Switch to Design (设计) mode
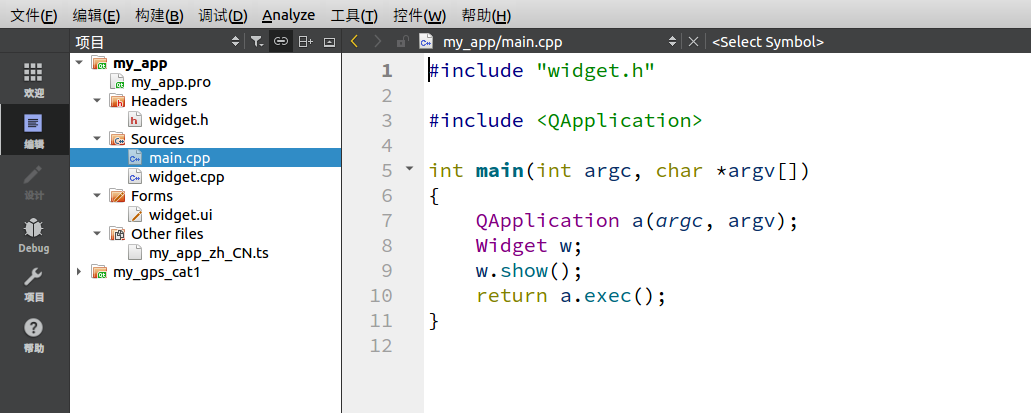The width and height of the screenshot is (1031, 413). (x=34, y=182)
